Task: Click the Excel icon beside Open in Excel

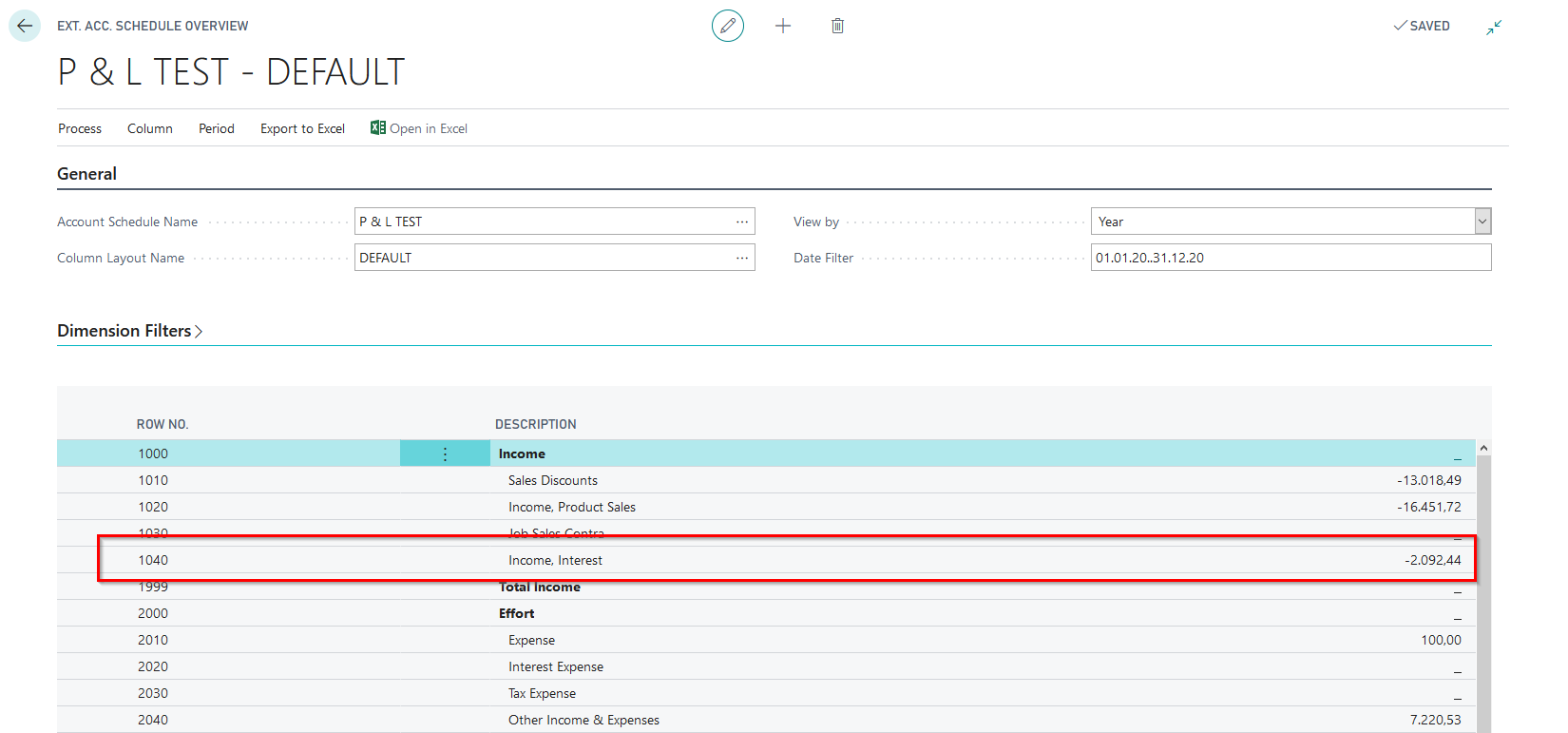Action: (377, 128)
